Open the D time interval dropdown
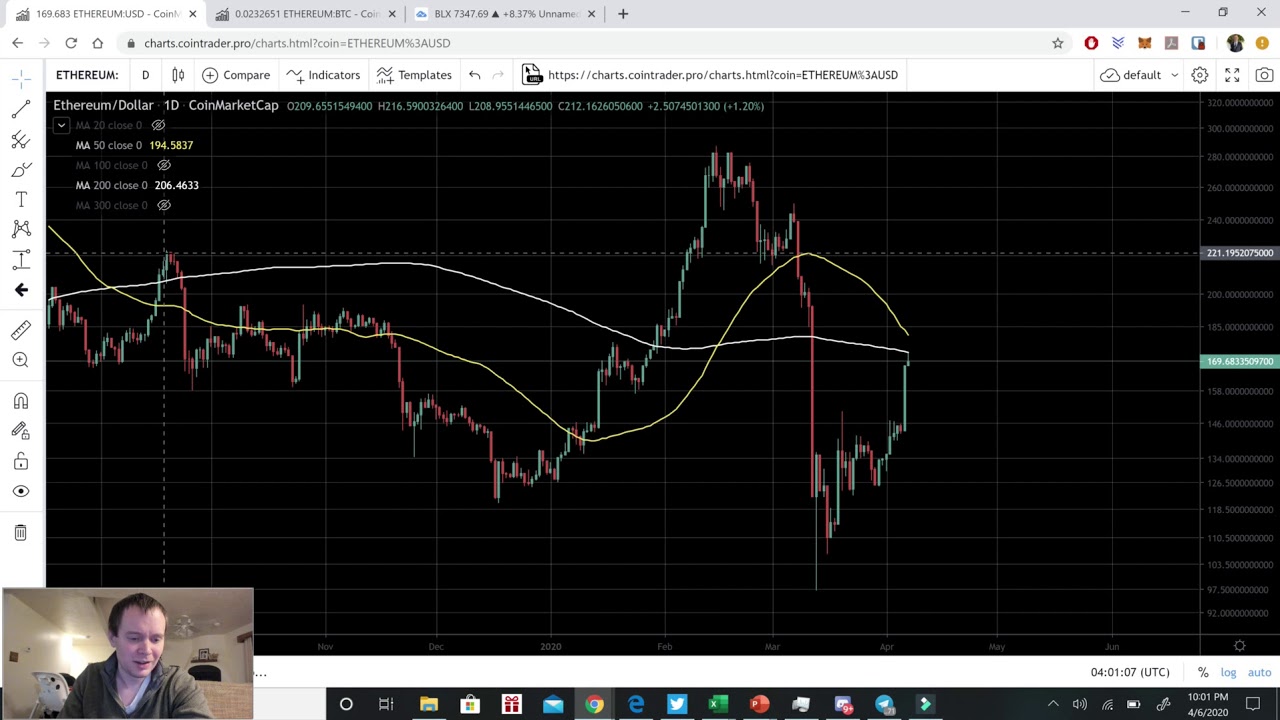Viewport: 1280px width, 720px height. [x=145, y=75]
